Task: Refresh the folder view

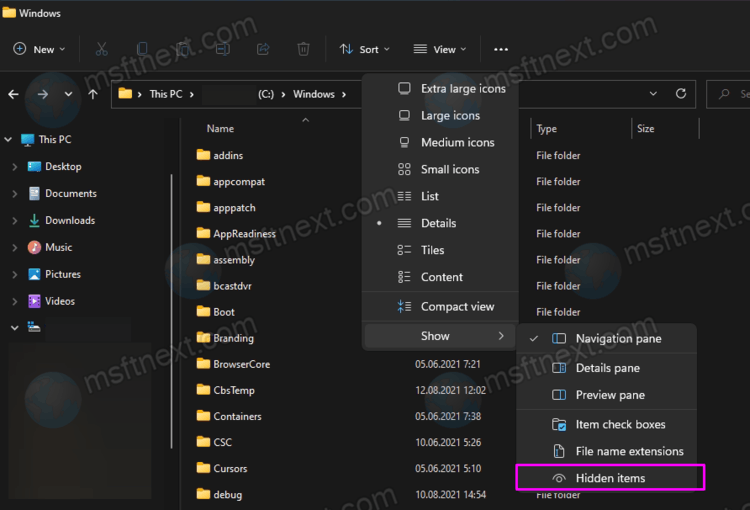Action: coord(681,94)
